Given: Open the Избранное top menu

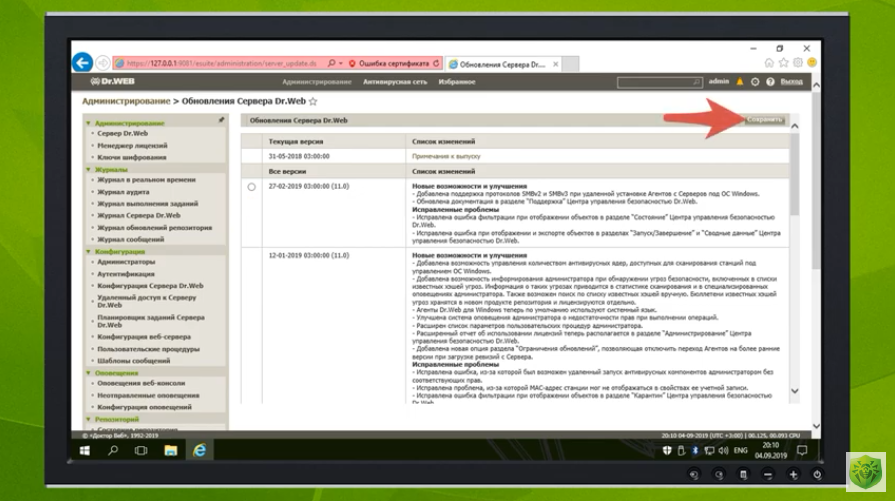Looking at the screenshot, I should click(457, 82).
